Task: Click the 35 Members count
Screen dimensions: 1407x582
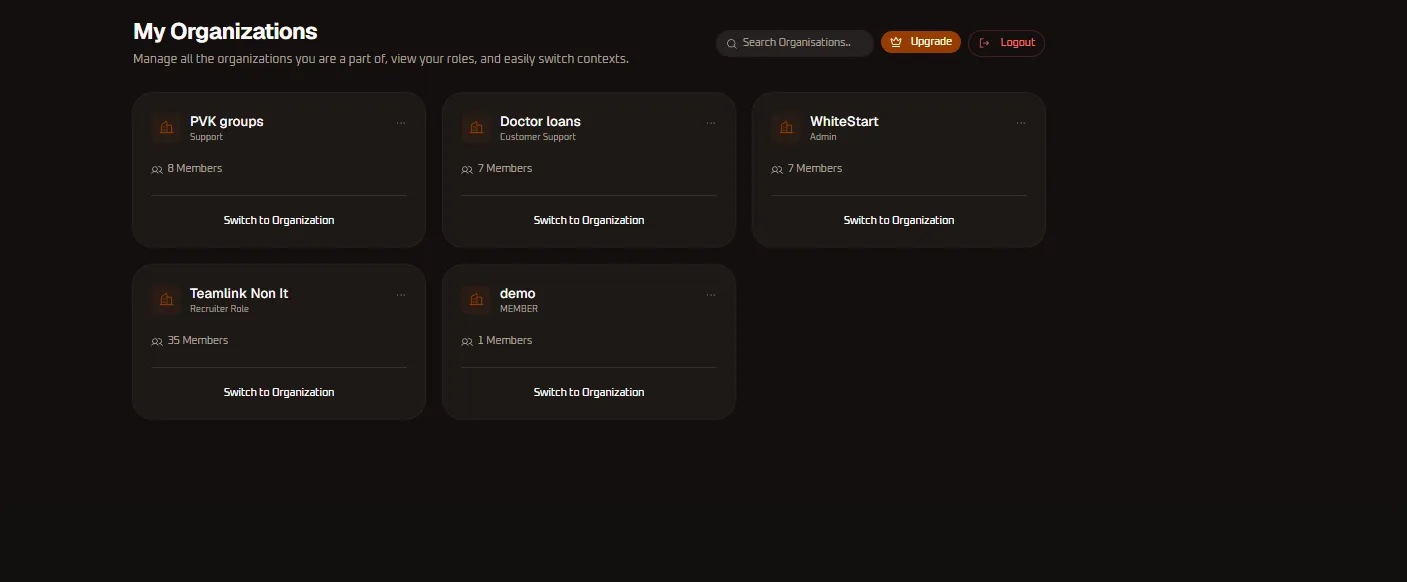Action: 198,340
